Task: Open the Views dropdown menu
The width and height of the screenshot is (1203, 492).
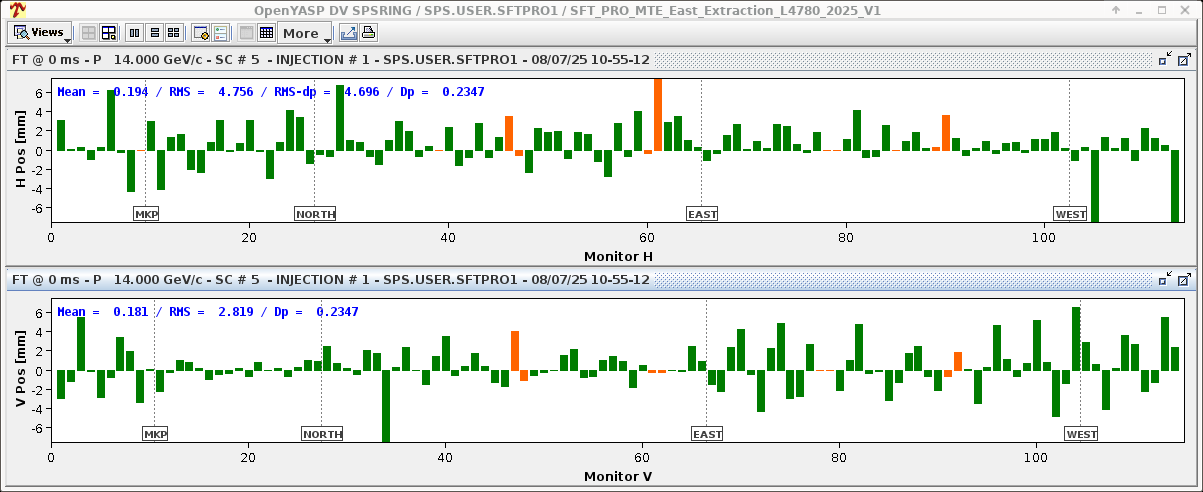Action: pos(41,33)
